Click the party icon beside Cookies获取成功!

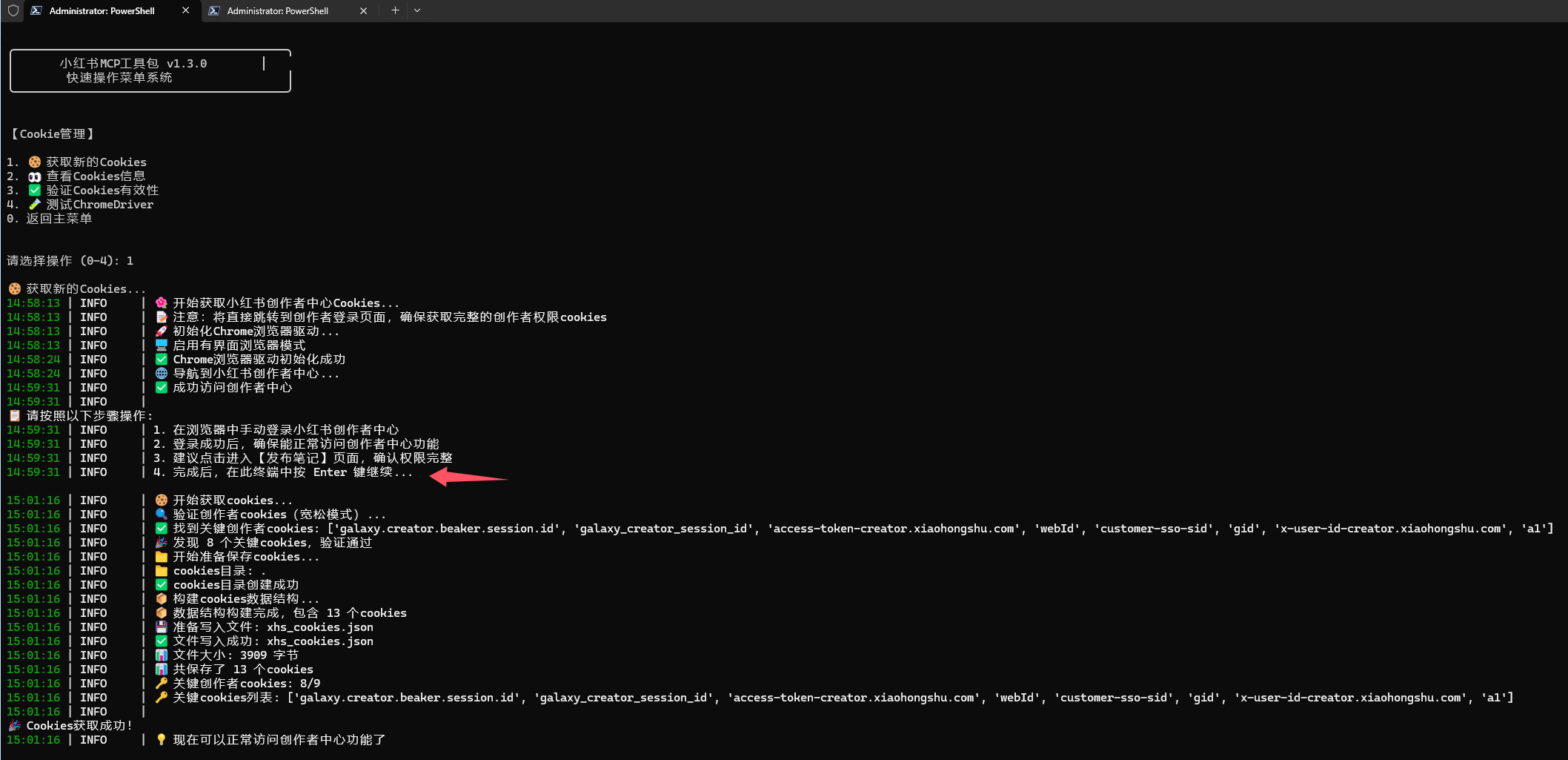point(15,725)
